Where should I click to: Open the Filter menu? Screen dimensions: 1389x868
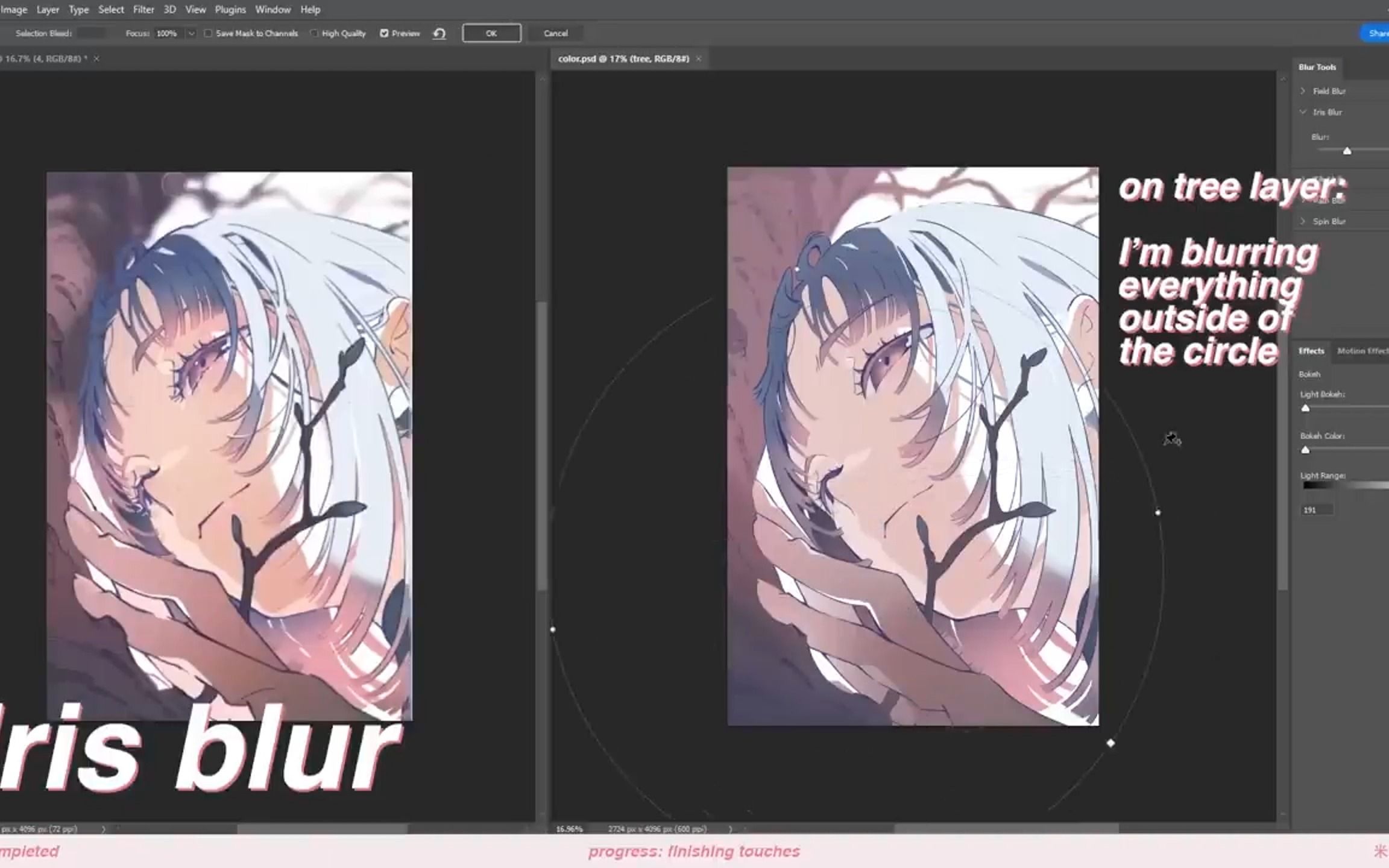[x=143, y=10]
